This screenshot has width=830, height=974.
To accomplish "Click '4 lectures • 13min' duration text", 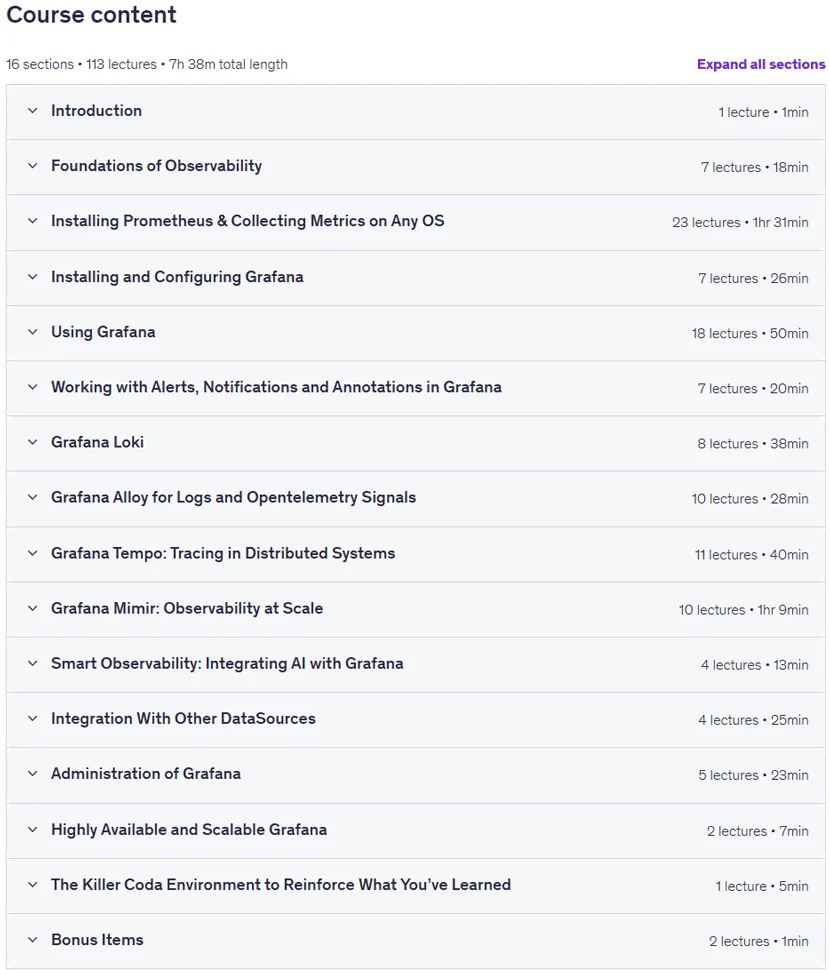I will (755, 665).
